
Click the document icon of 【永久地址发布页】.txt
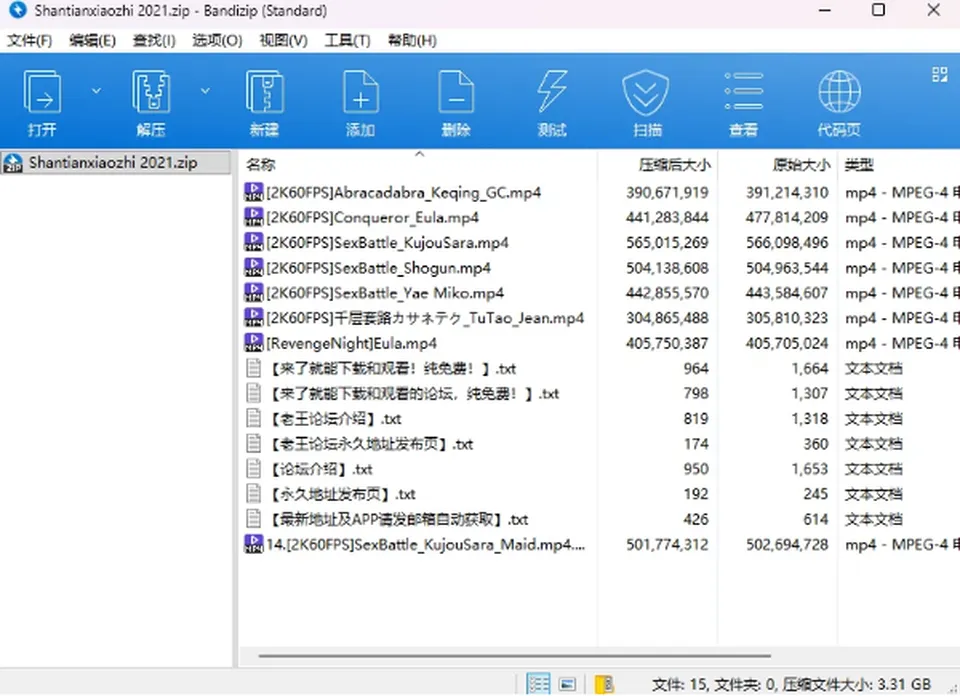pyautogui.click(x=253, y=494)
